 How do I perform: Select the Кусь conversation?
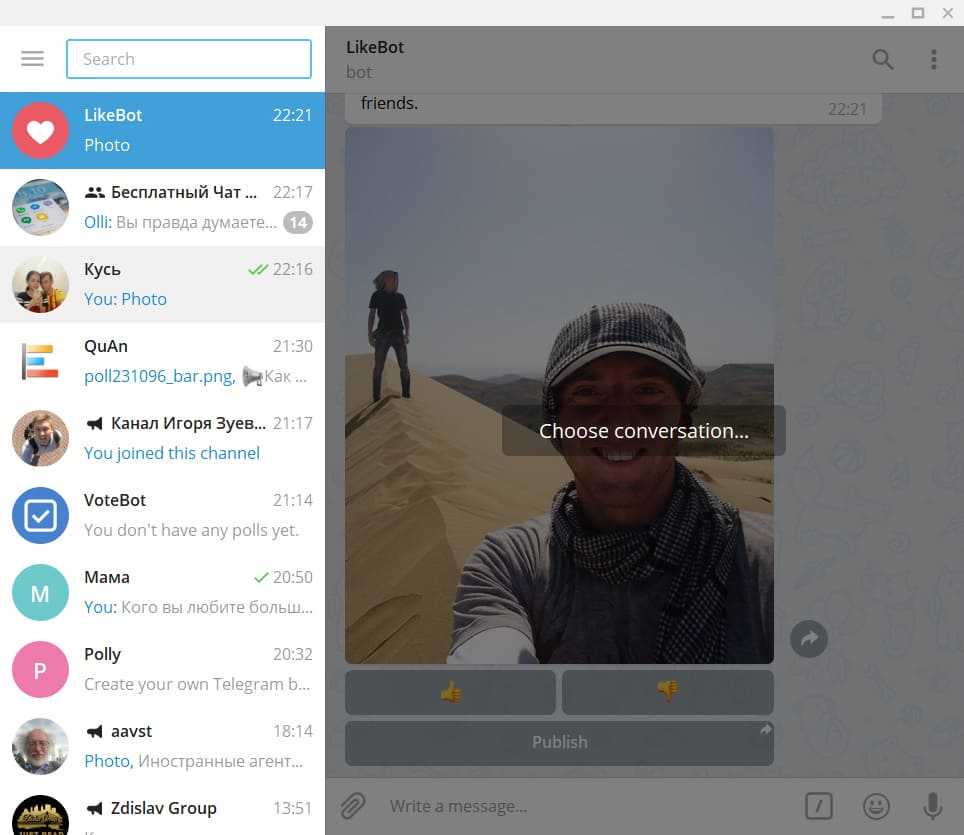point(162,284)
